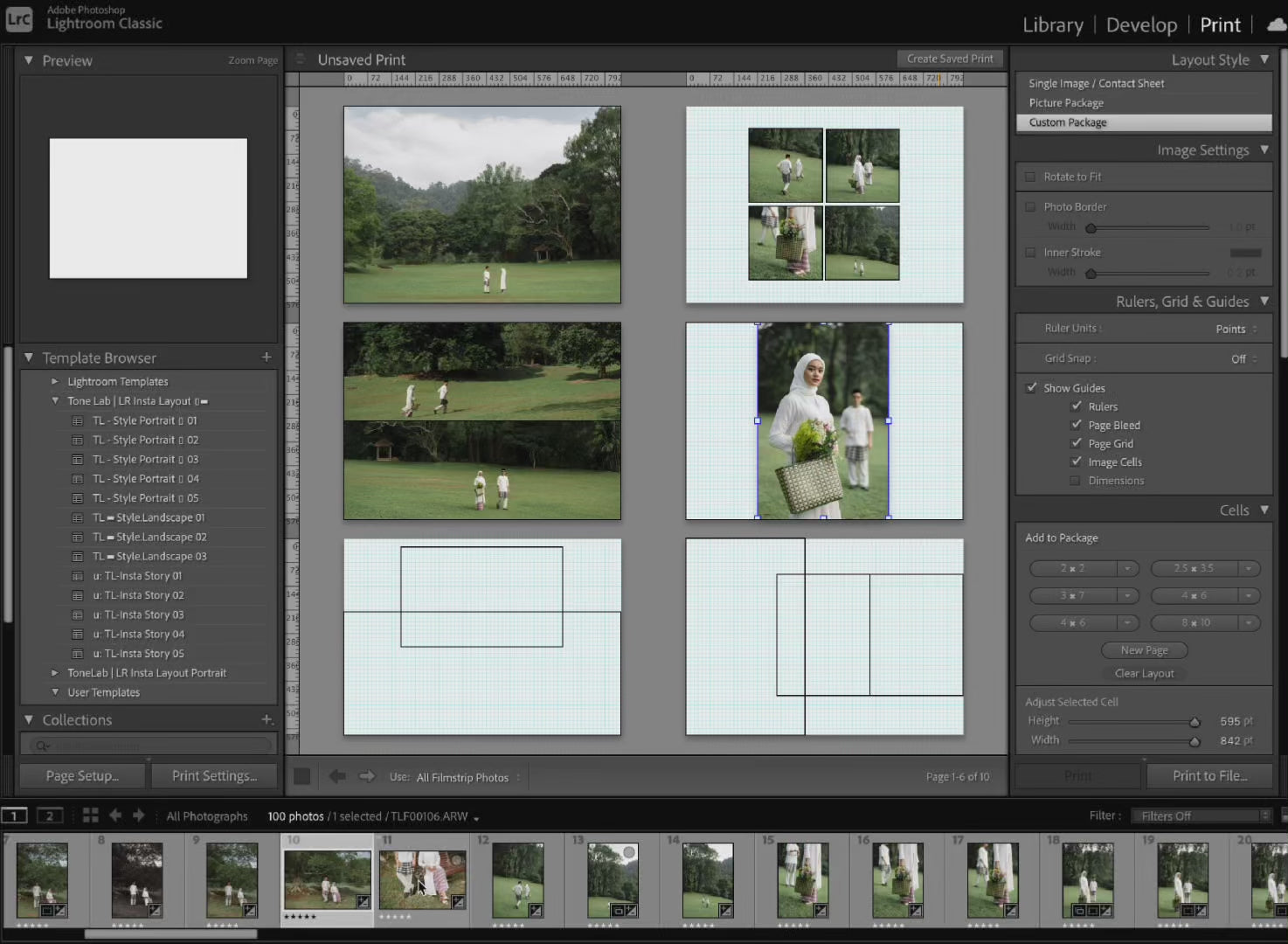Enable the Dimensions checkbox

[x=1075, y=481]
